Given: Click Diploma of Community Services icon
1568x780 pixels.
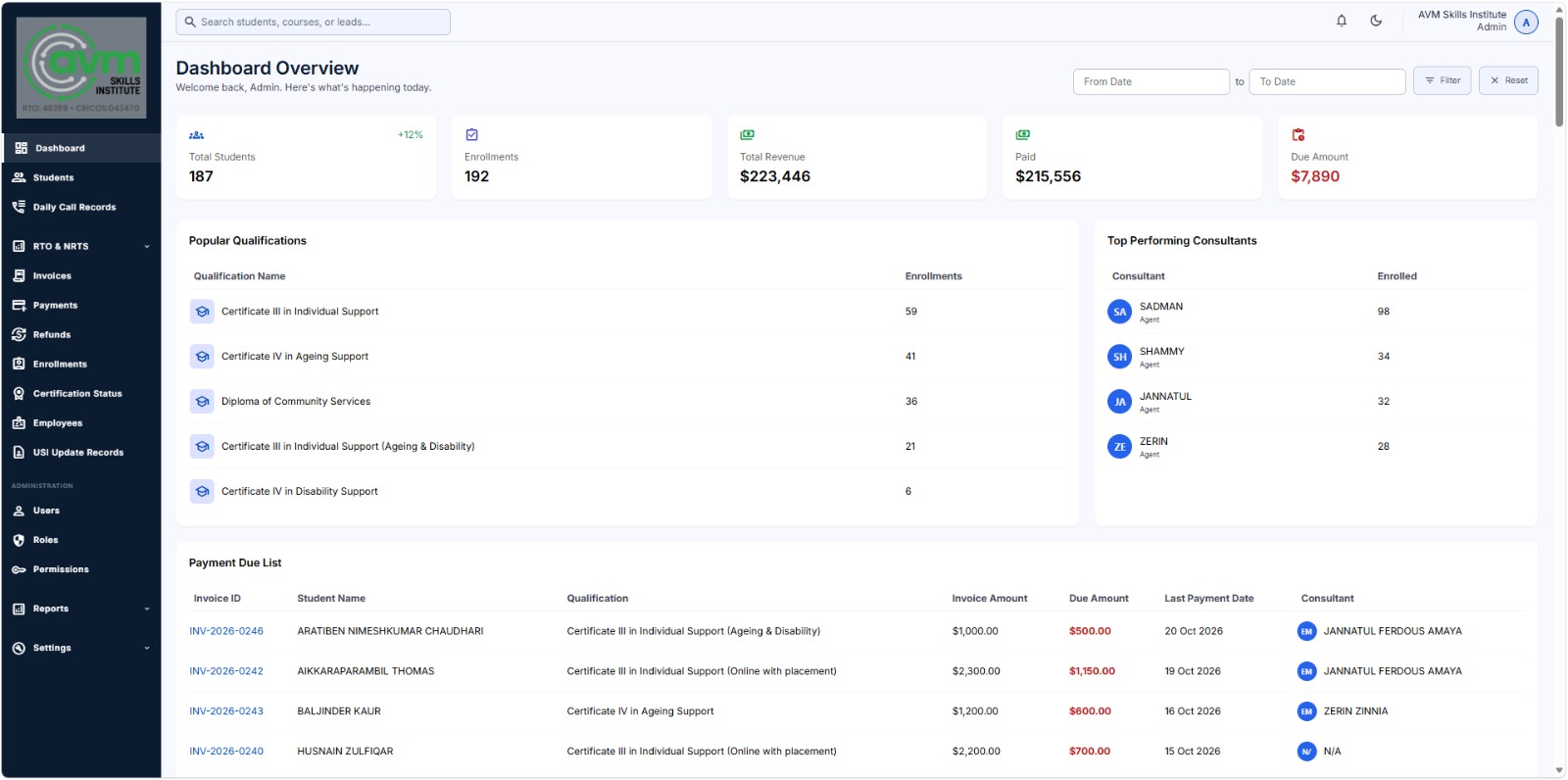Looking at the screenshot, I should pyautogui.click(x=202, y=402).
